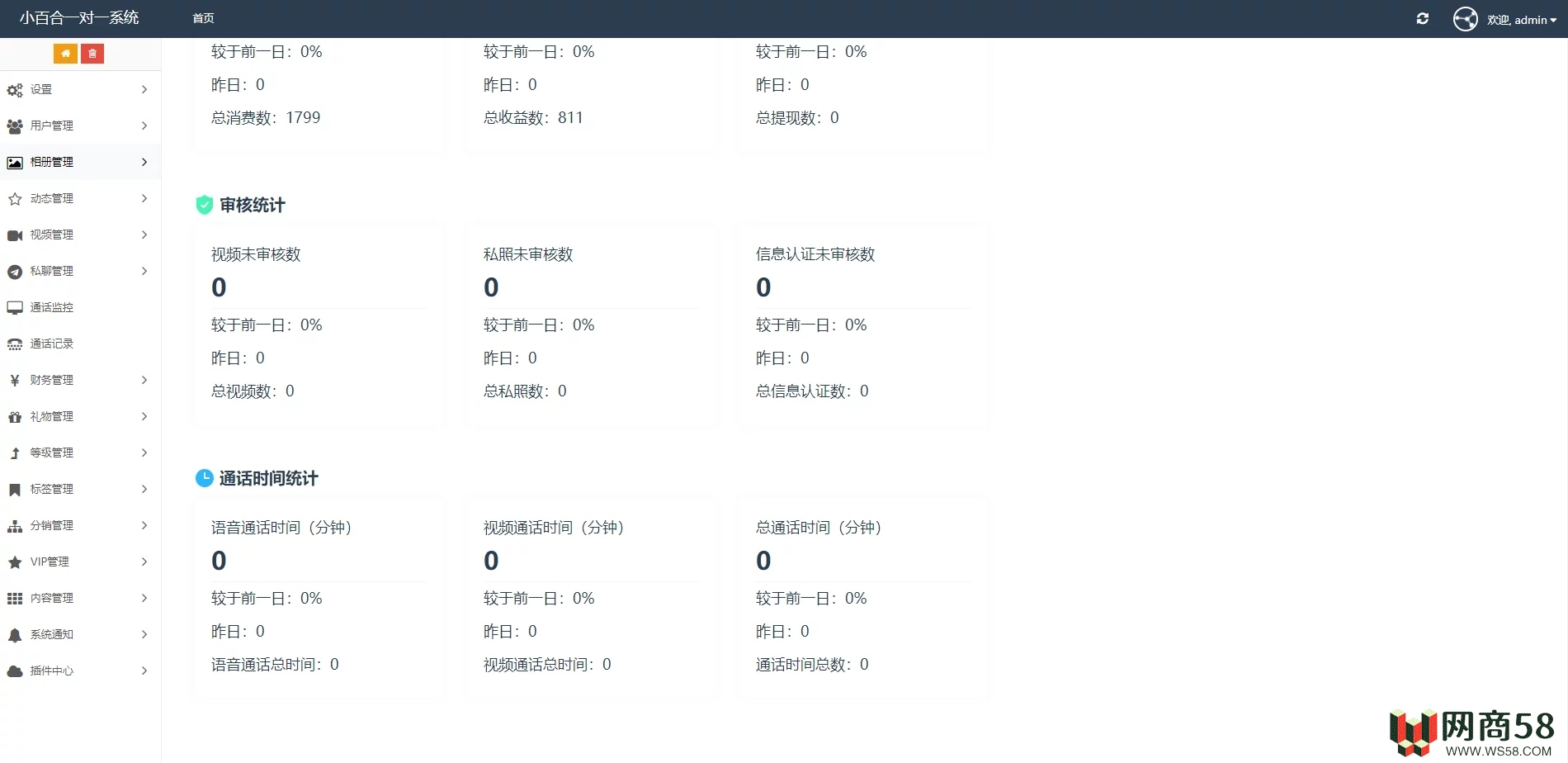Expand the 设置 menu chevron
The width and height of the screenshot is (1568, 763).
pos(144,89)
